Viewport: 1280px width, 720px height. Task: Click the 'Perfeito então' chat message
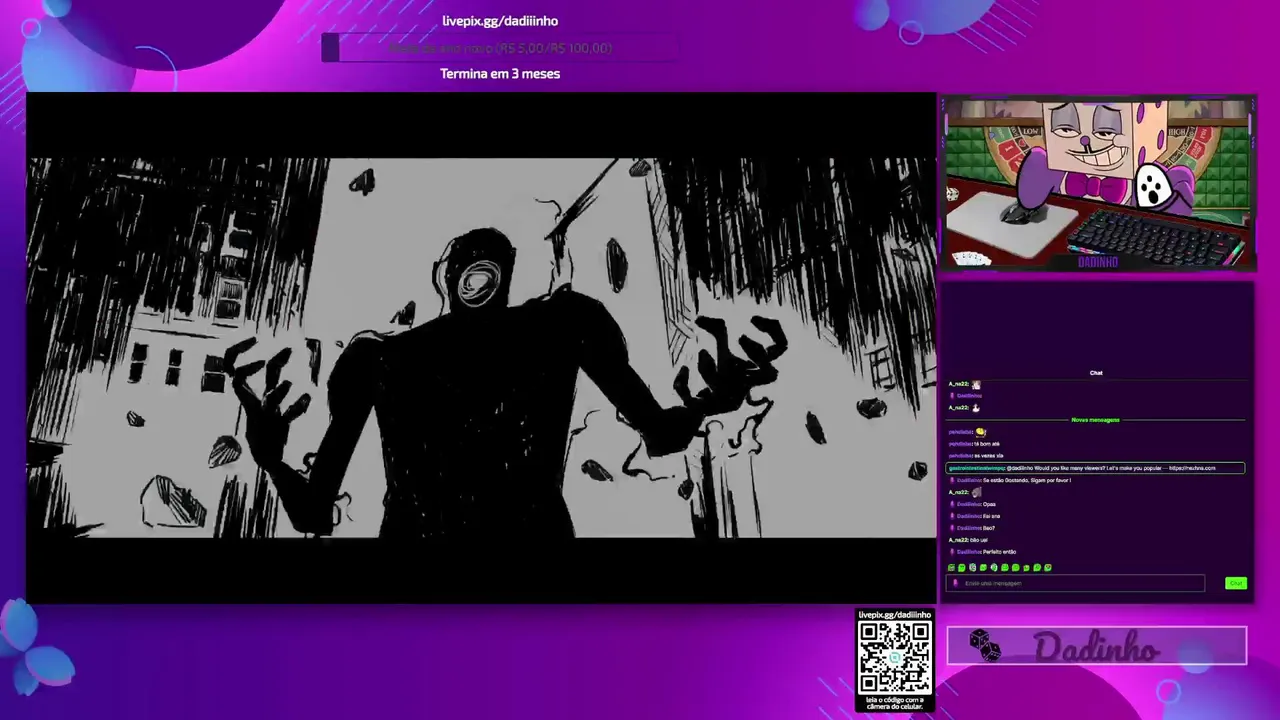coord(999,552)
